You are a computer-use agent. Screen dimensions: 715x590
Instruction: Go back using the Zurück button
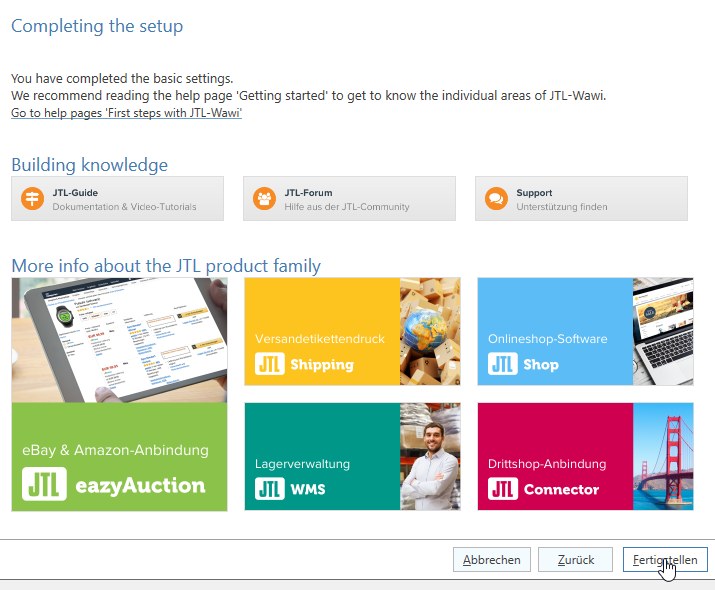pyautogui.click(x=575, y=559)
